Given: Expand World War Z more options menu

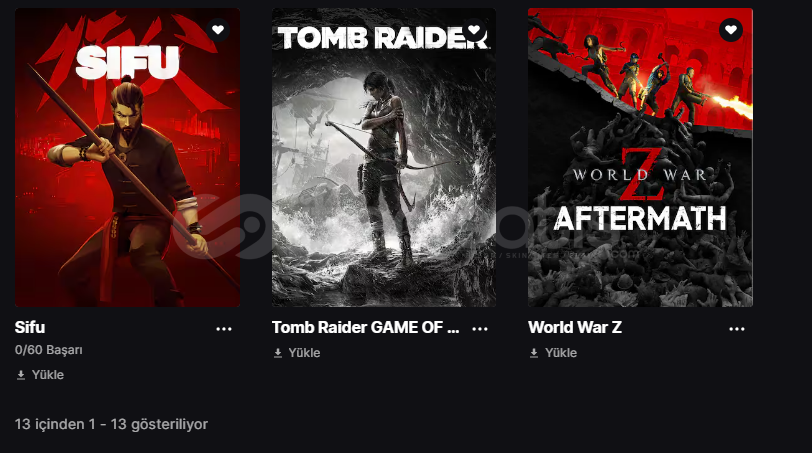Looking at the screenshot, I should tap(737, 329).
